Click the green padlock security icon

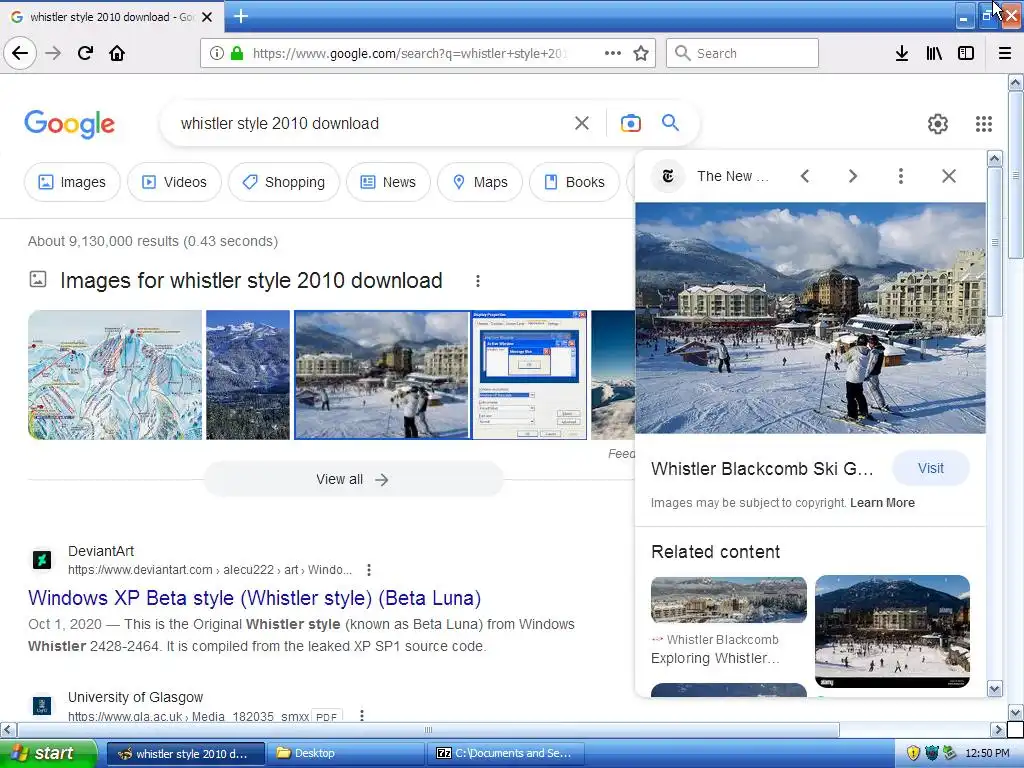click(237, 53)
